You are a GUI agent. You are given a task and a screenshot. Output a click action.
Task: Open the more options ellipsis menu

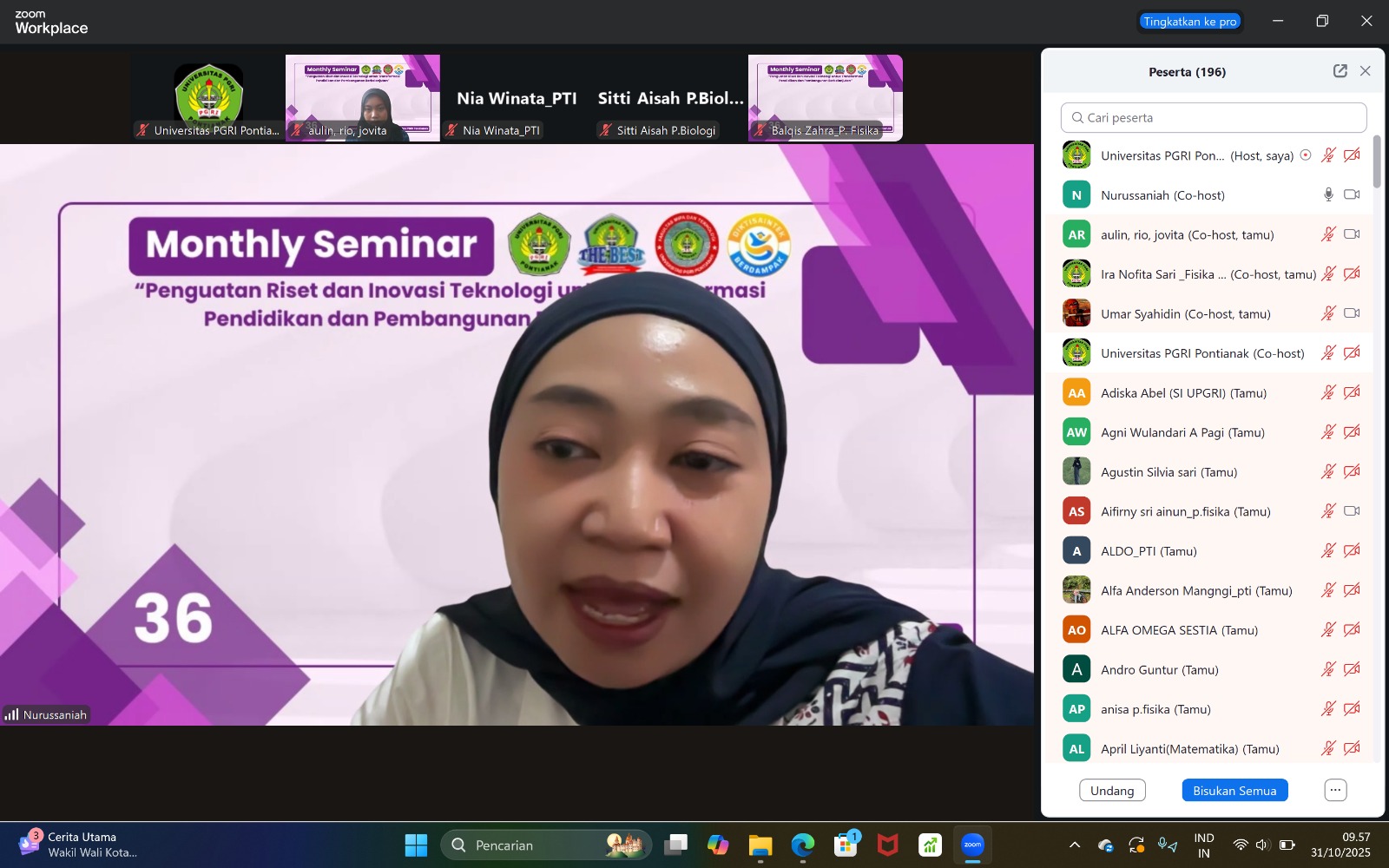[1334, 791]
